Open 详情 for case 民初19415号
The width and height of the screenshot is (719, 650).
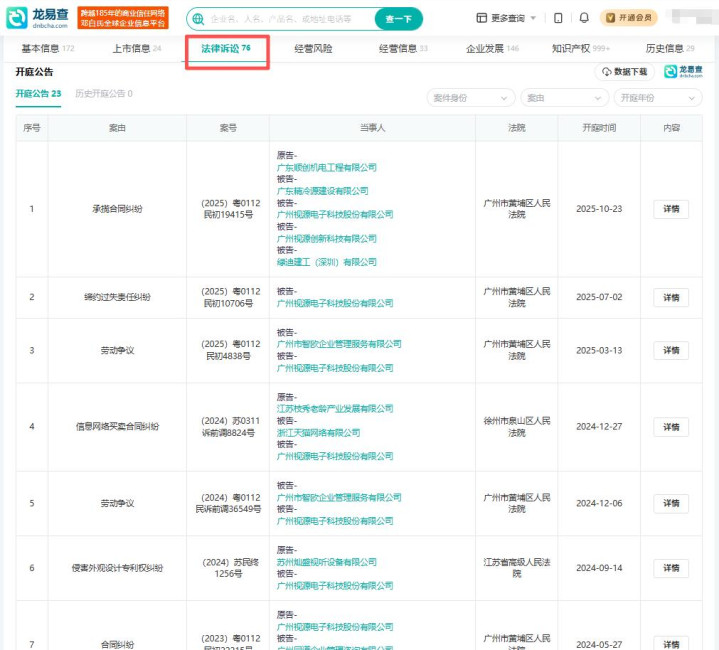(671, 209)
